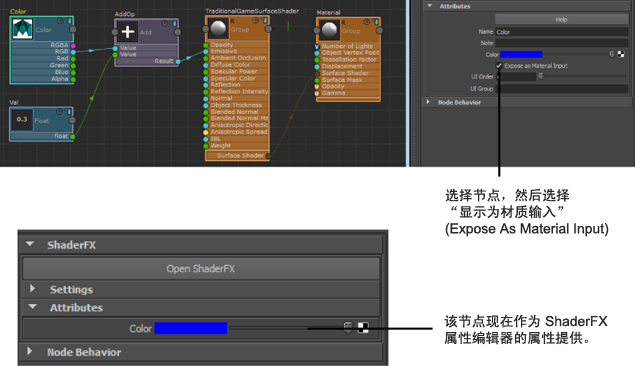Toggle the Expose as Material Input checkbox
The image size is (635, 366).
[x=499, y=66]
